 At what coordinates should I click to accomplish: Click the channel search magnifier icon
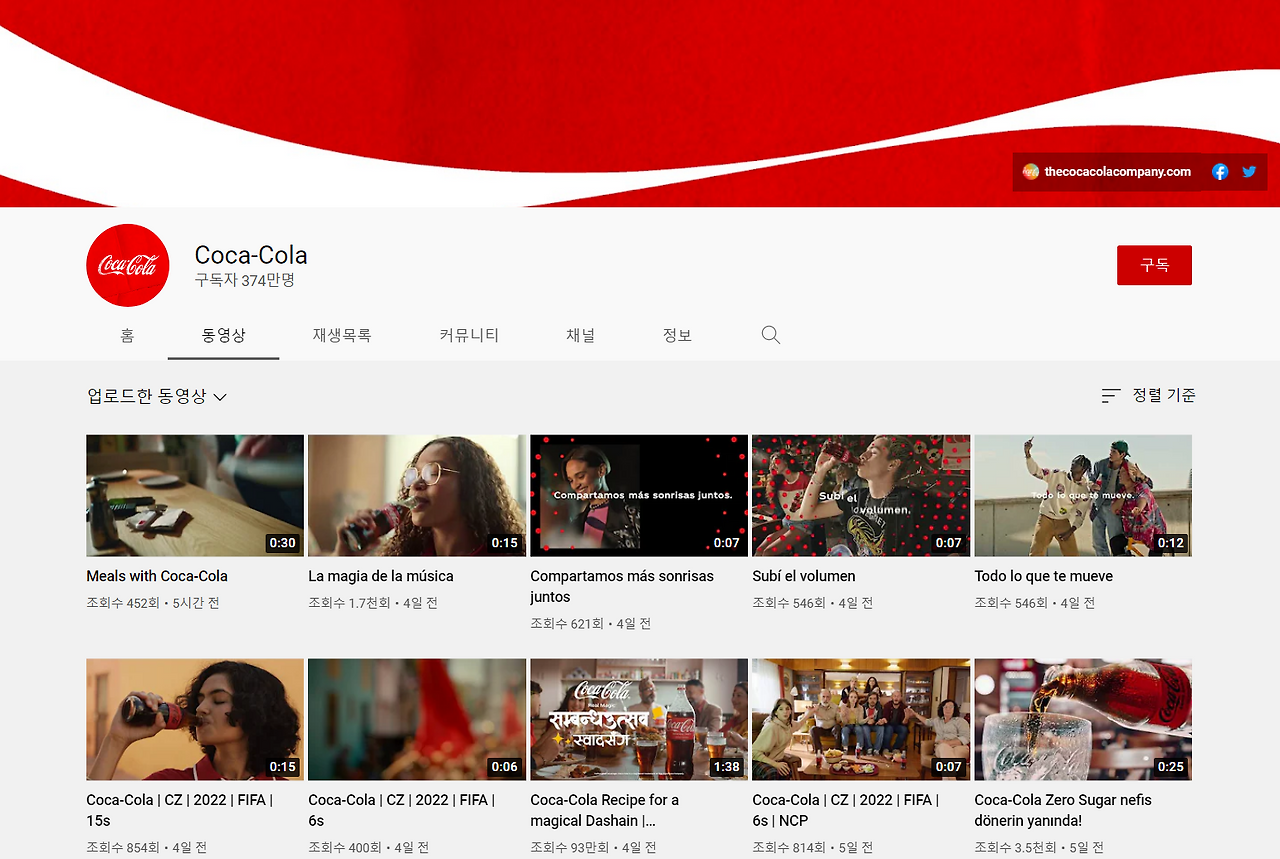770,335
